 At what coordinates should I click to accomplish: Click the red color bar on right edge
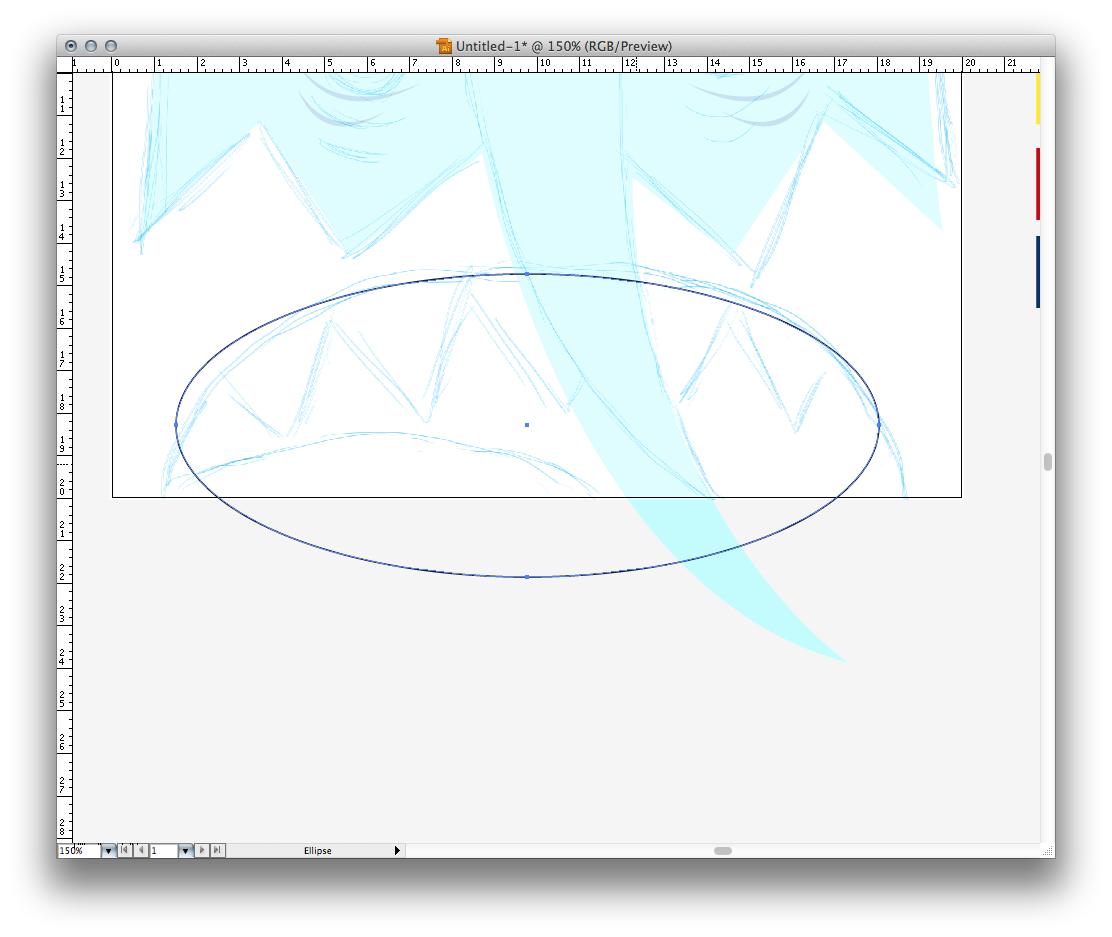pos(1038,184)
